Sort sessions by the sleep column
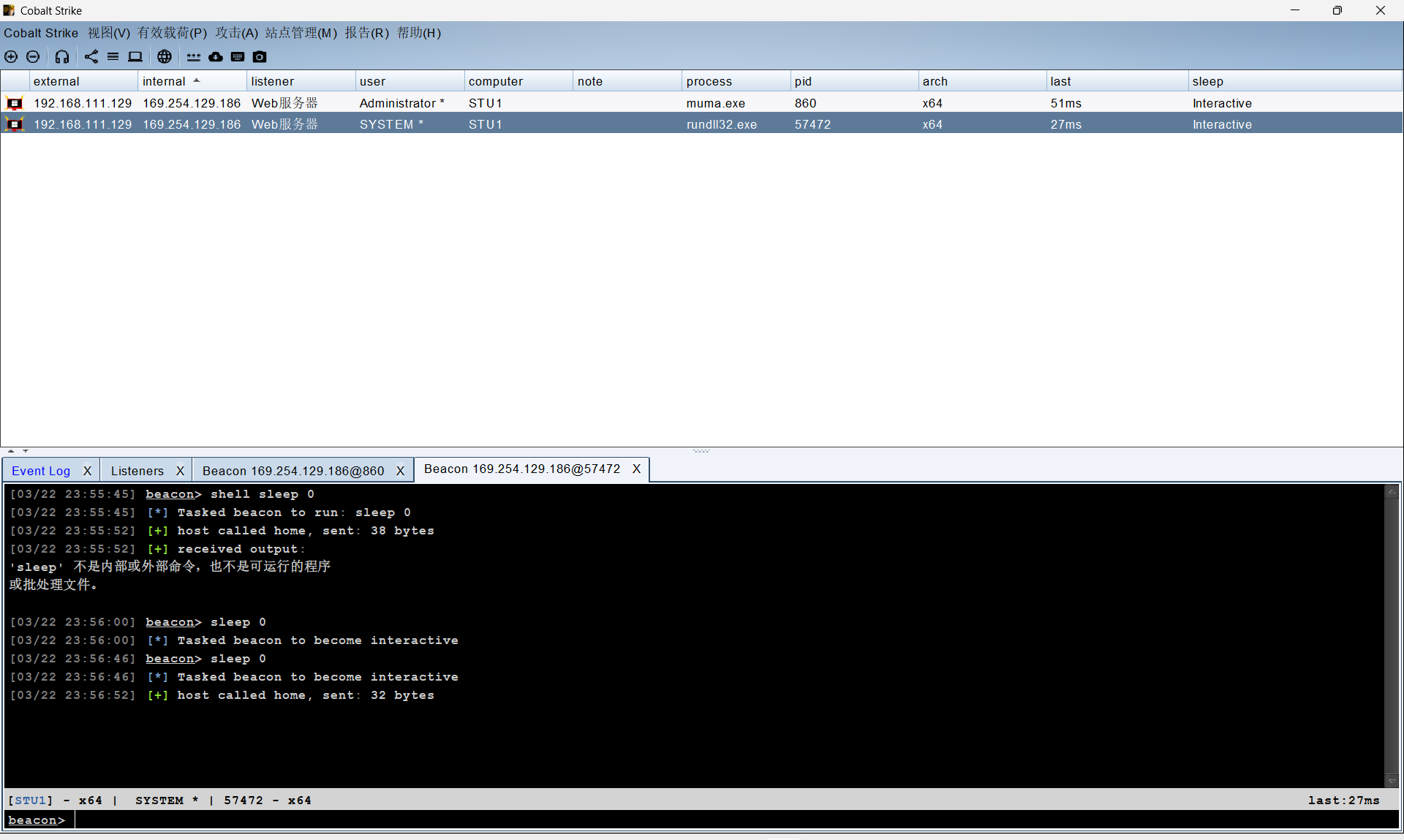This screenshot has width=1404, height=840. pyautogui.click(x=1295, y=81)
